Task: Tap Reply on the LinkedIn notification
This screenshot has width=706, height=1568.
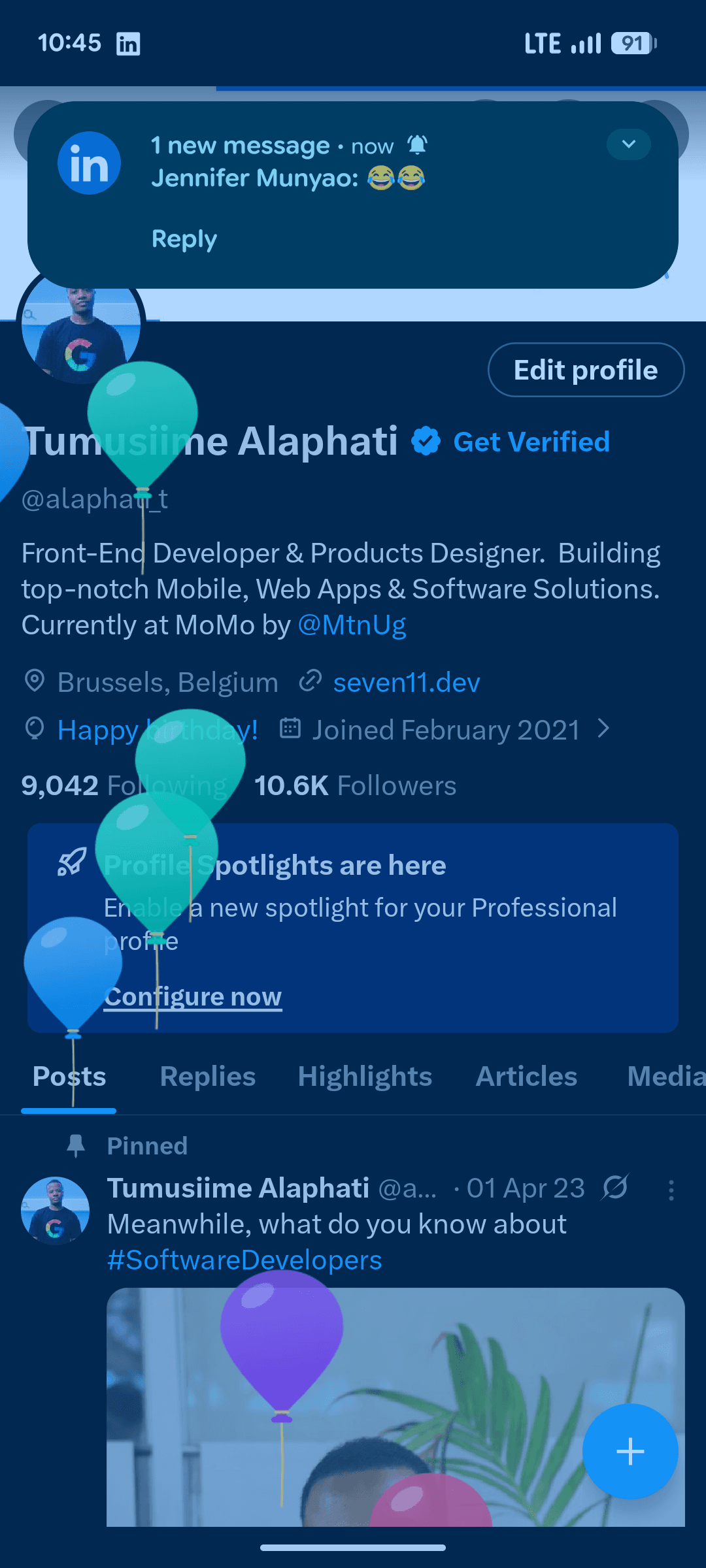Action: tap(184, 239)
